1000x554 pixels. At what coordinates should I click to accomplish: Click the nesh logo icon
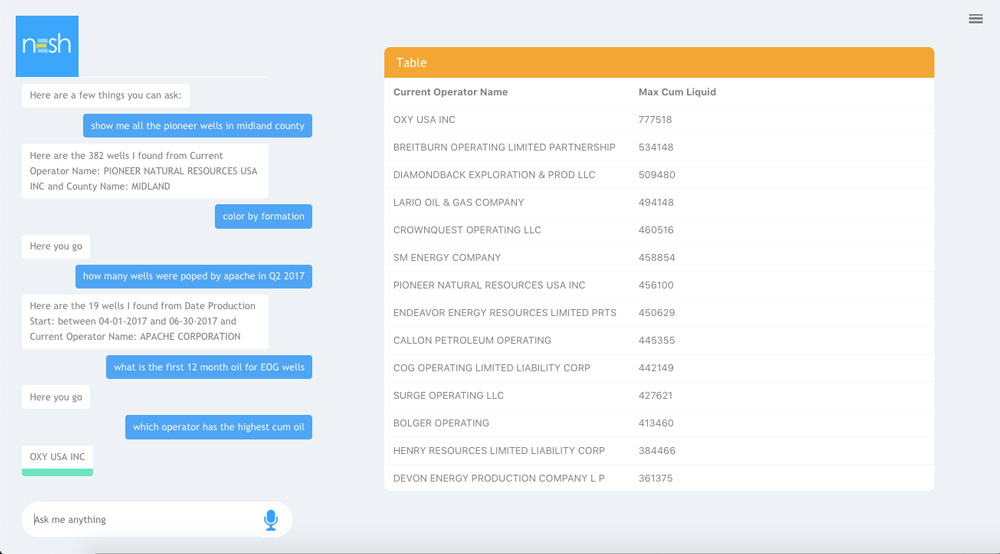click(x=47, y=46)
